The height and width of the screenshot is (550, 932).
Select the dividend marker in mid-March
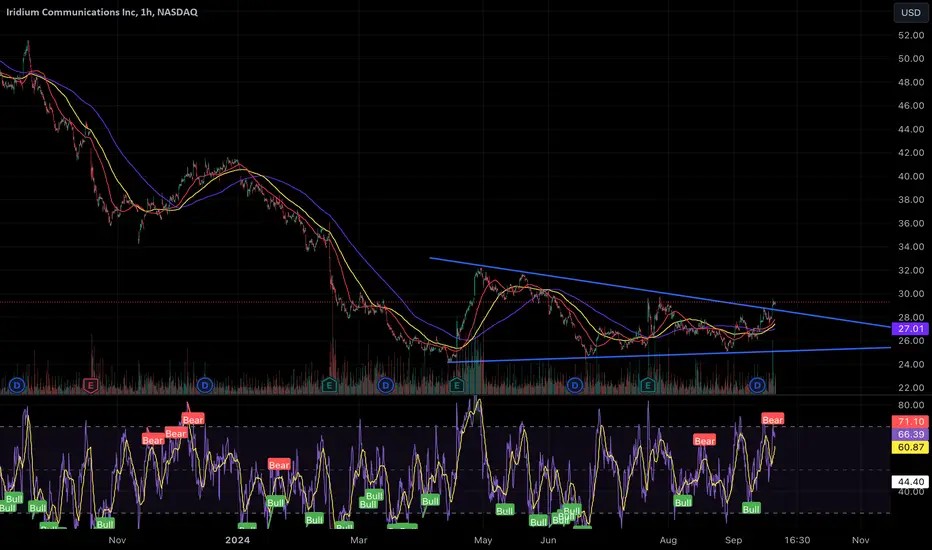385,385
